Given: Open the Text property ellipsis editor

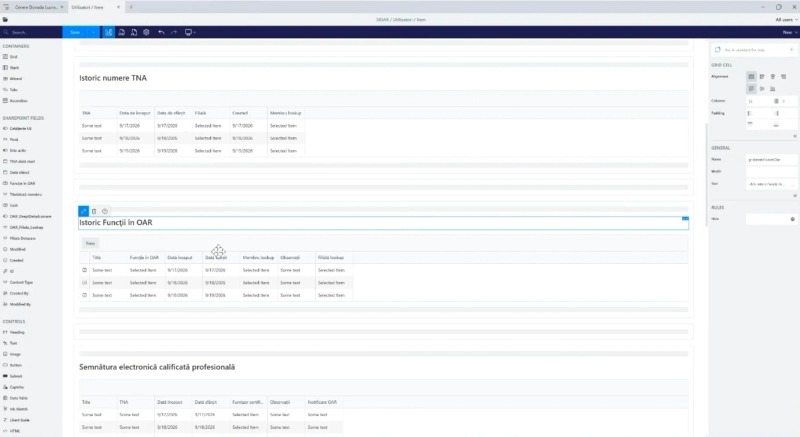Looking at the screenshot, I should point(792,184).
